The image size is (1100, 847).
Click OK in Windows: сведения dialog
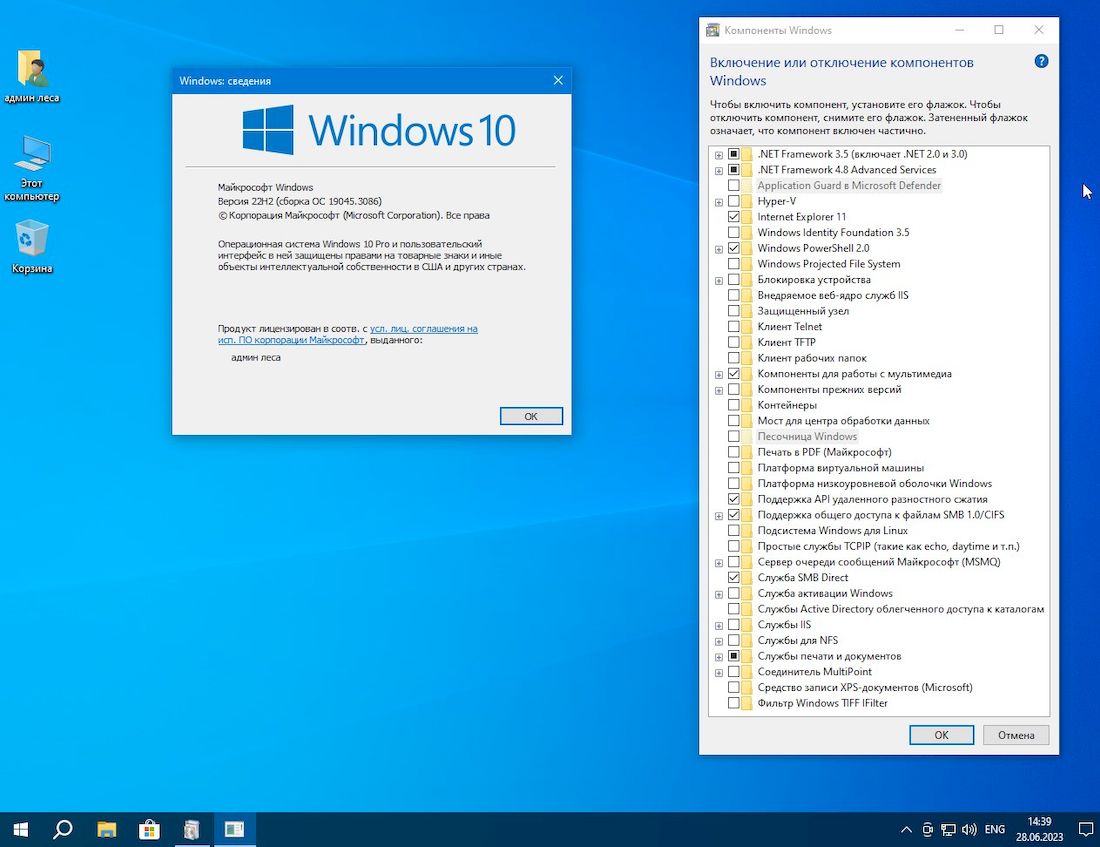click(x=531, y=416)
